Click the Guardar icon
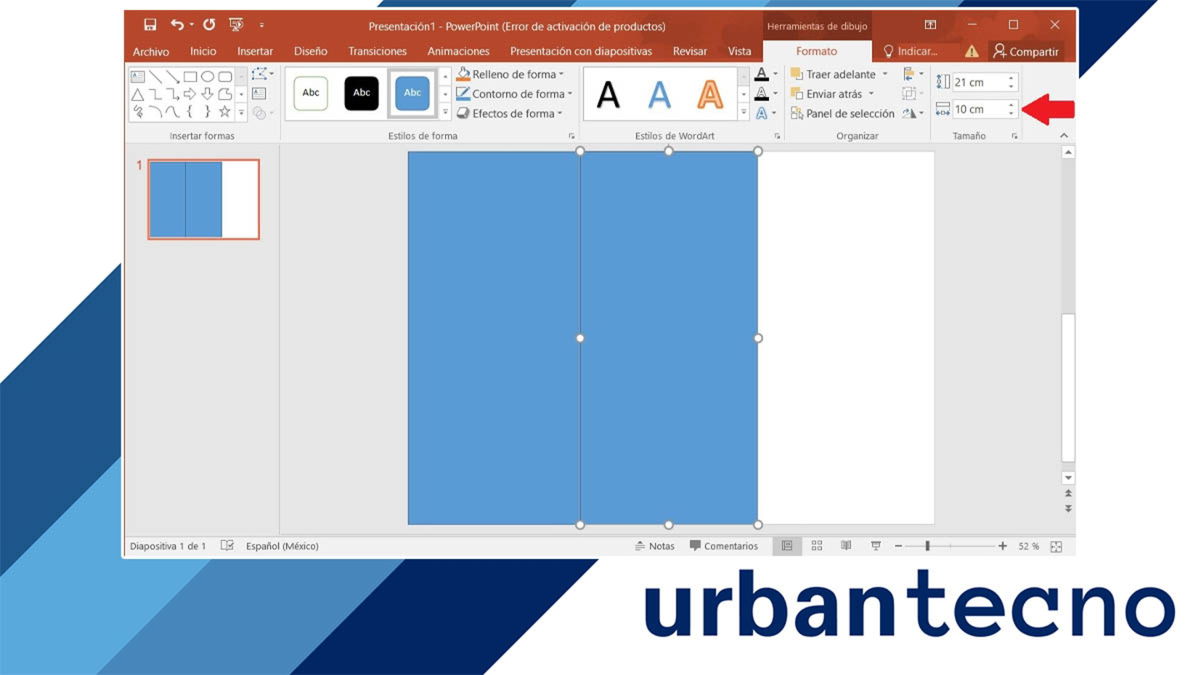This screenshot has height=675, width=1200. pyautogui.click(x=150, y=23)
